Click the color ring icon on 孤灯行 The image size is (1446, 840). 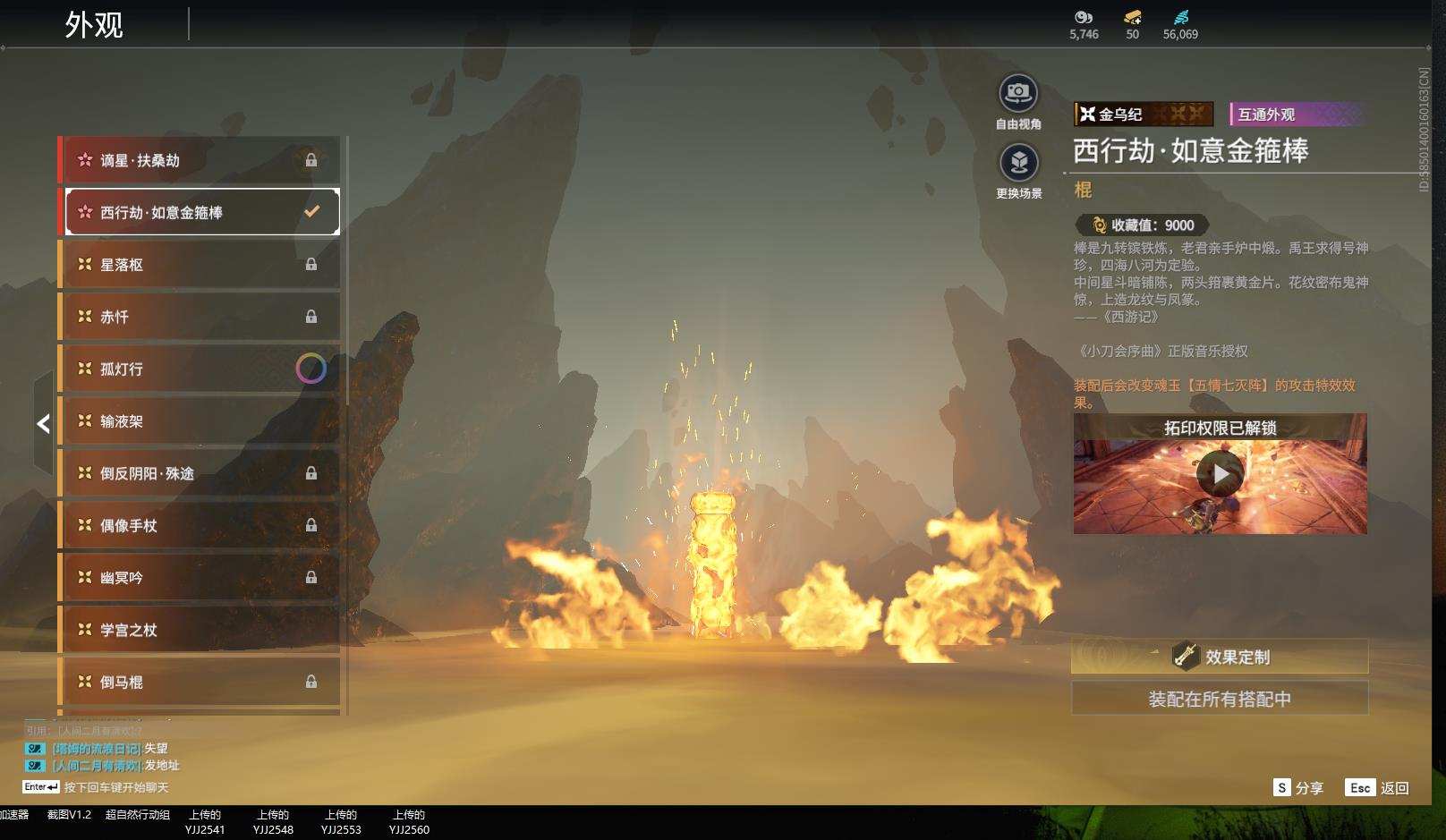pyautogui.click(x=311, y=369)
